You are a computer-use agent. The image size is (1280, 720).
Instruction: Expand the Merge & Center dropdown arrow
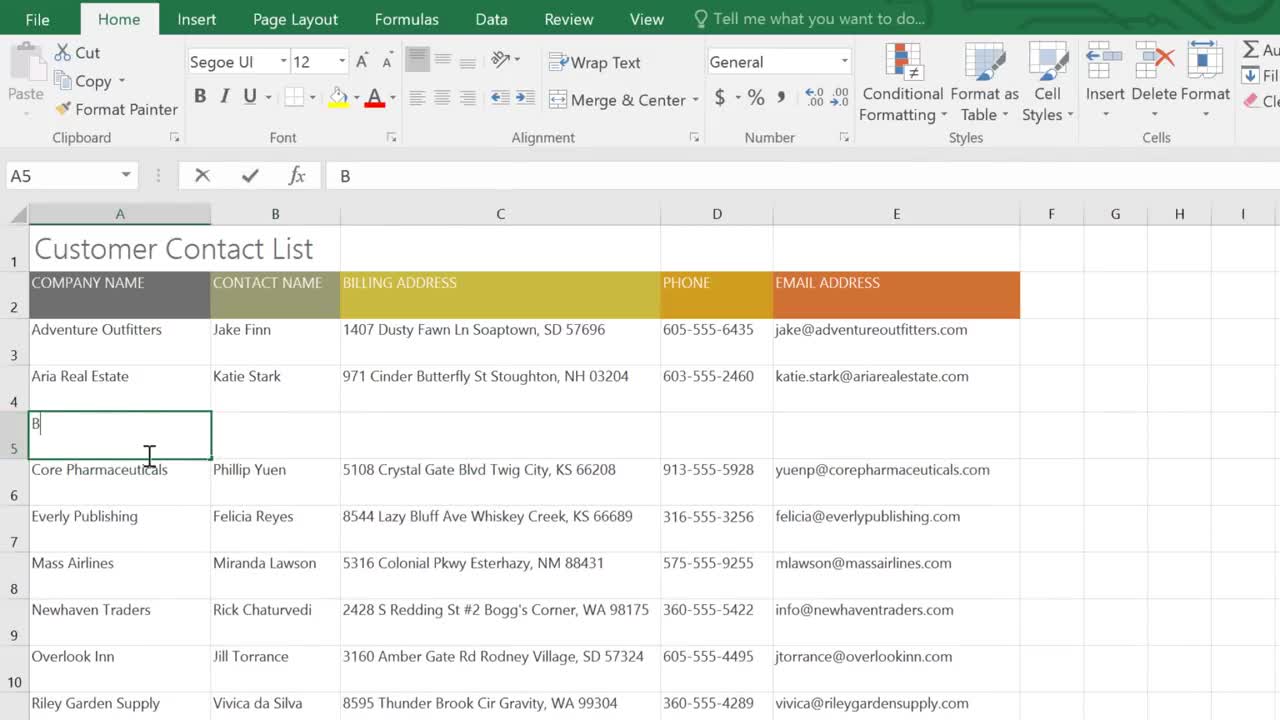point(695,101)
